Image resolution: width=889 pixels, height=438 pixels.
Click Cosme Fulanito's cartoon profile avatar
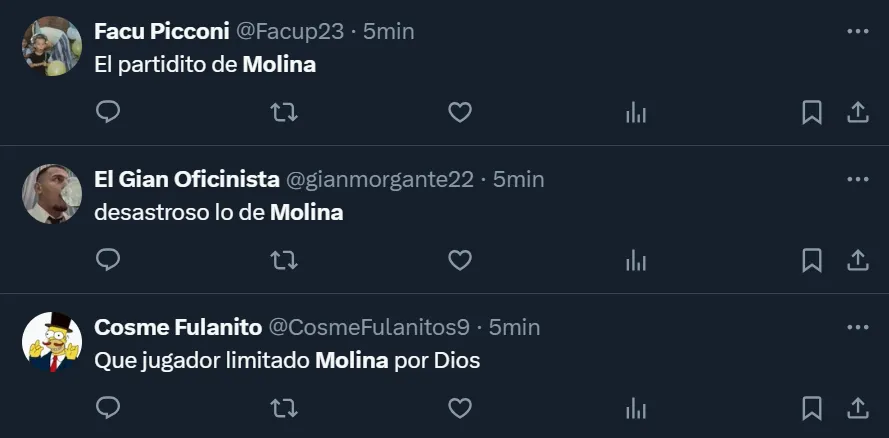point(52,342)
